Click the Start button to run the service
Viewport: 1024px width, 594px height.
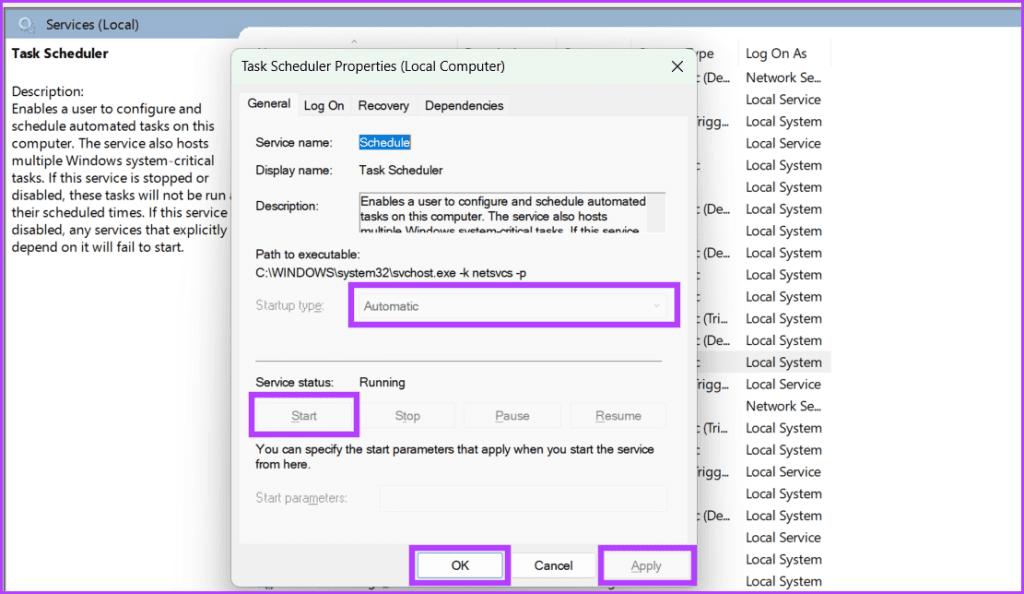[303, 414]
